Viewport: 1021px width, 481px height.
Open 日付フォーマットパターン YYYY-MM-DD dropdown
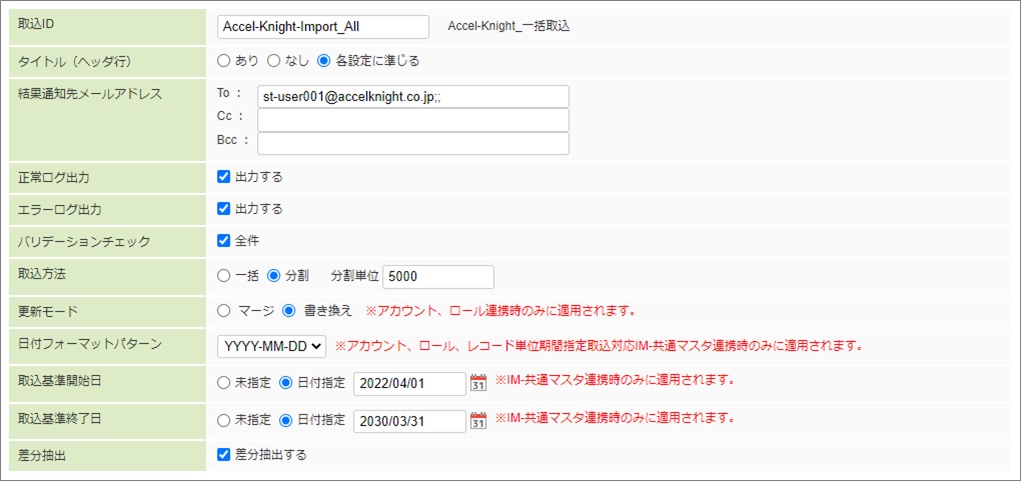click(x=272, y=346)
